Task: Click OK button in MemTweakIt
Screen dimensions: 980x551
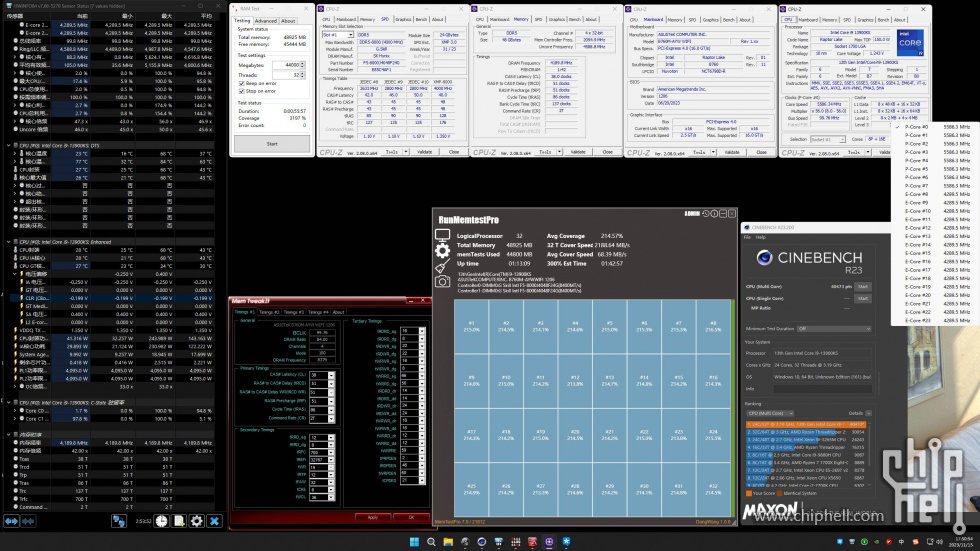Action: (411, 517)
